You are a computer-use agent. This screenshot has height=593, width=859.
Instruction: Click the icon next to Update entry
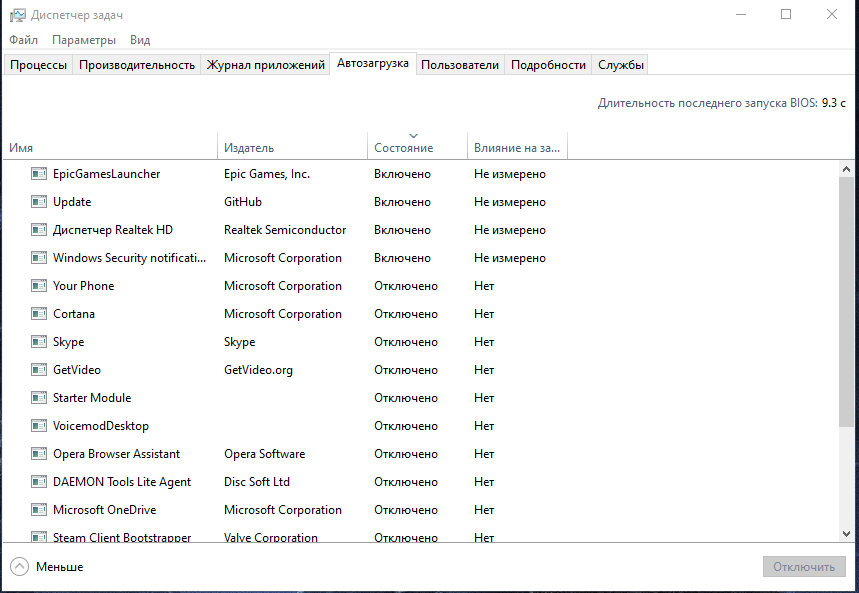click(x=39, y=202)
